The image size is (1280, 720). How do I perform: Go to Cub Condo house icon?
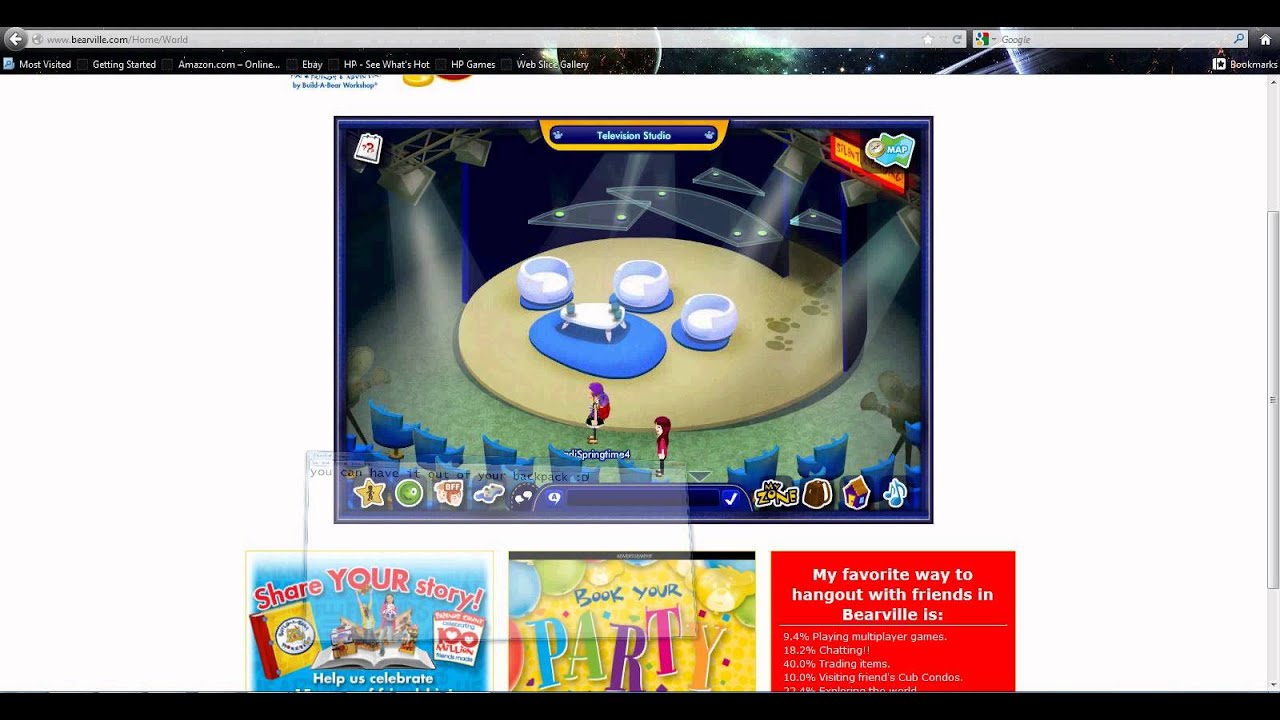coord(857,493)
